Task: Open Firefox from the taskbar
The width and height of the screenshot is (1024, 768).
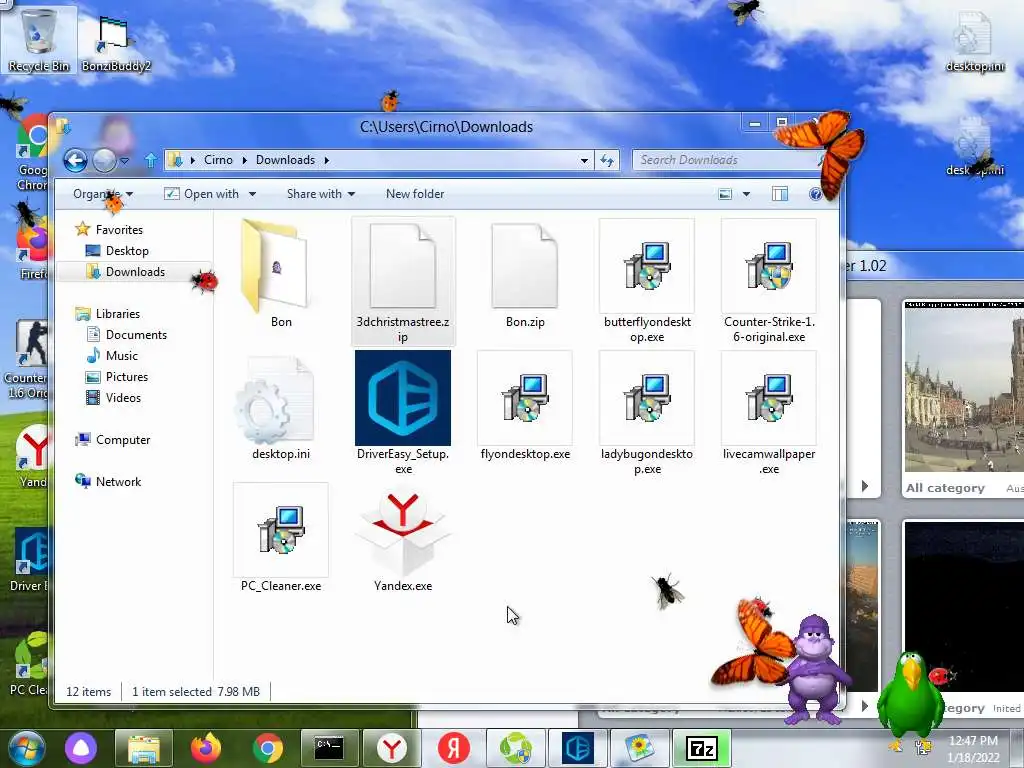Action: coord(206,748)
